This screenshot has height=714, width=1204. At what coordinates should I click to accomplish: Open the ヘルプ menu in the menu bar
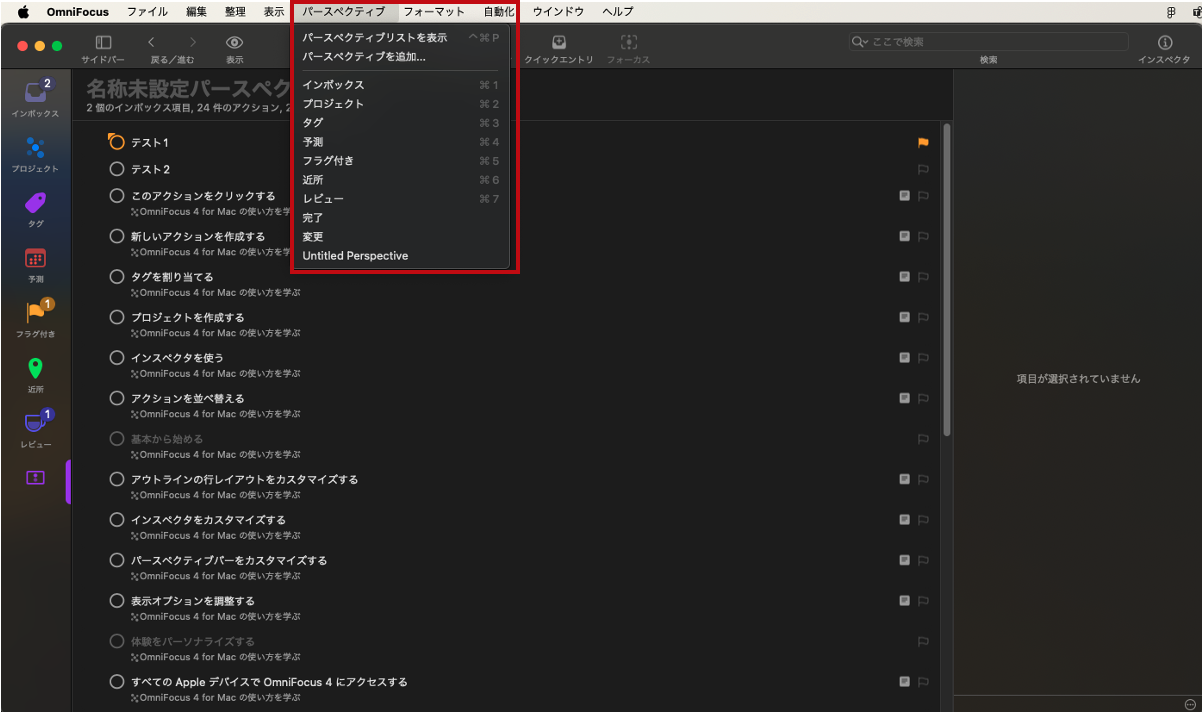click(x=617, y=12)
